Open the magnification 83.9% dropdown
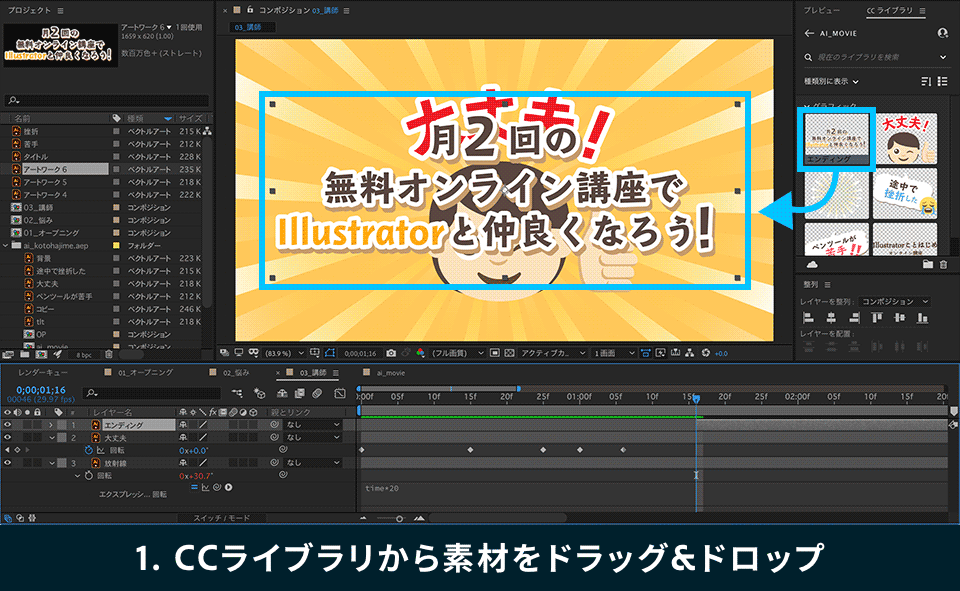 click(x=283, y=353)
